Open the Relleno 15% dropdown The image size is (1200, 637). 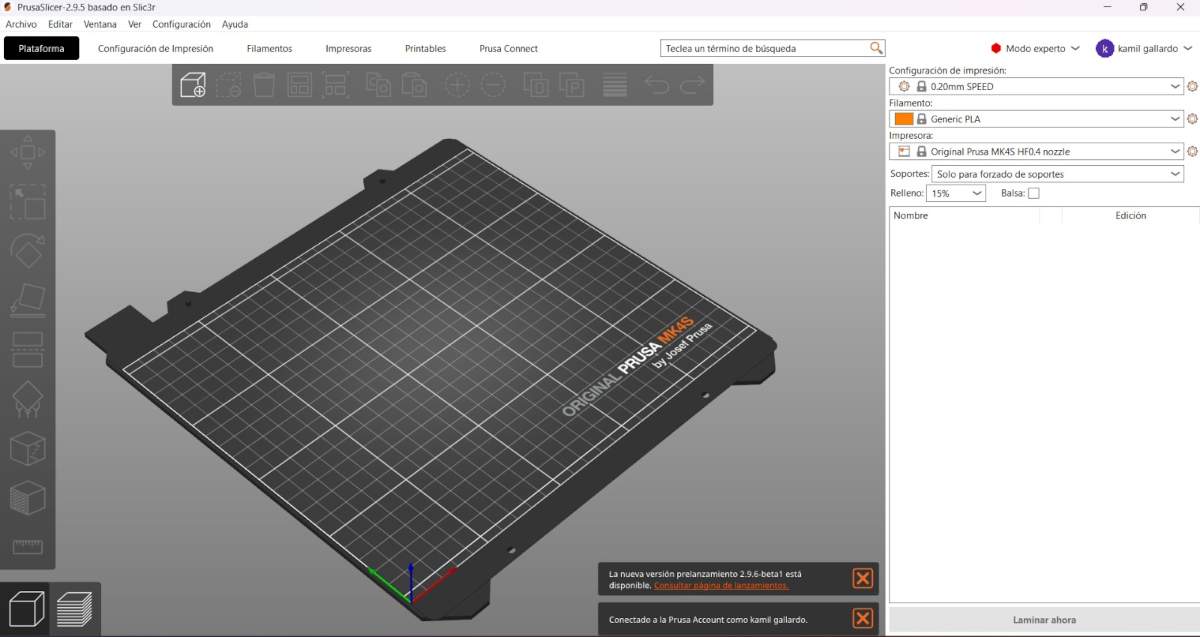956,193
